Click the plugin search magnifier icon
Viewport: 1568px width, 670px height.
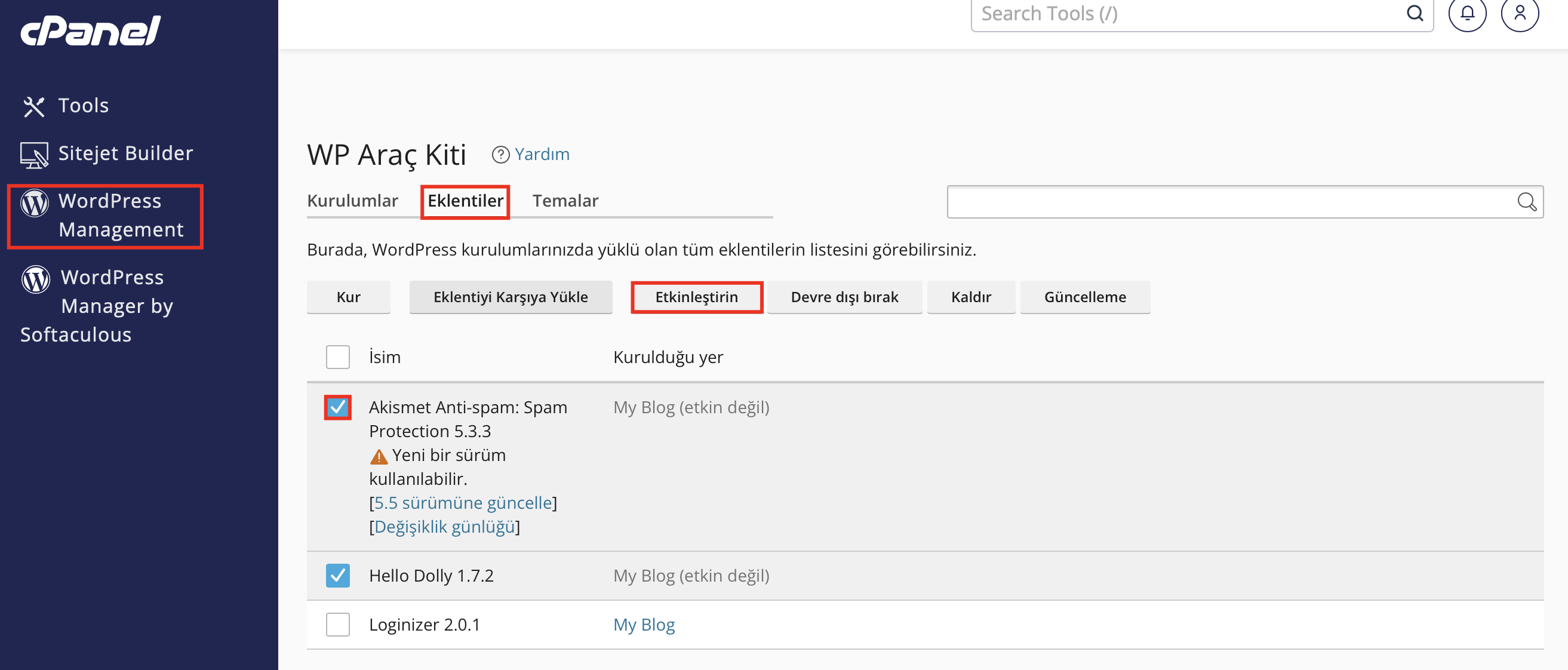point(1527,201)
